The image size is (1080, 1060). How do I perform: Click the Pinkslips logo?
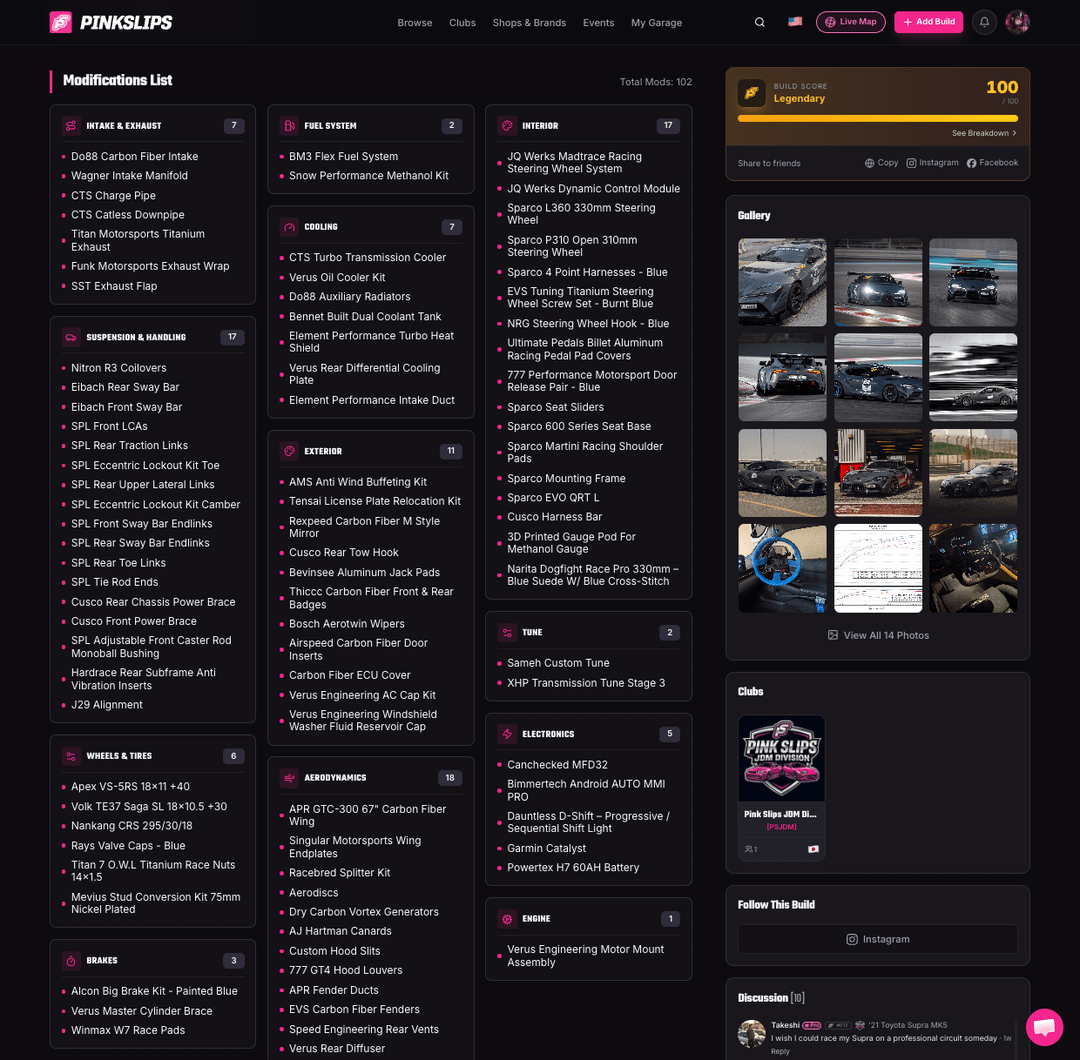click(111, 22)
